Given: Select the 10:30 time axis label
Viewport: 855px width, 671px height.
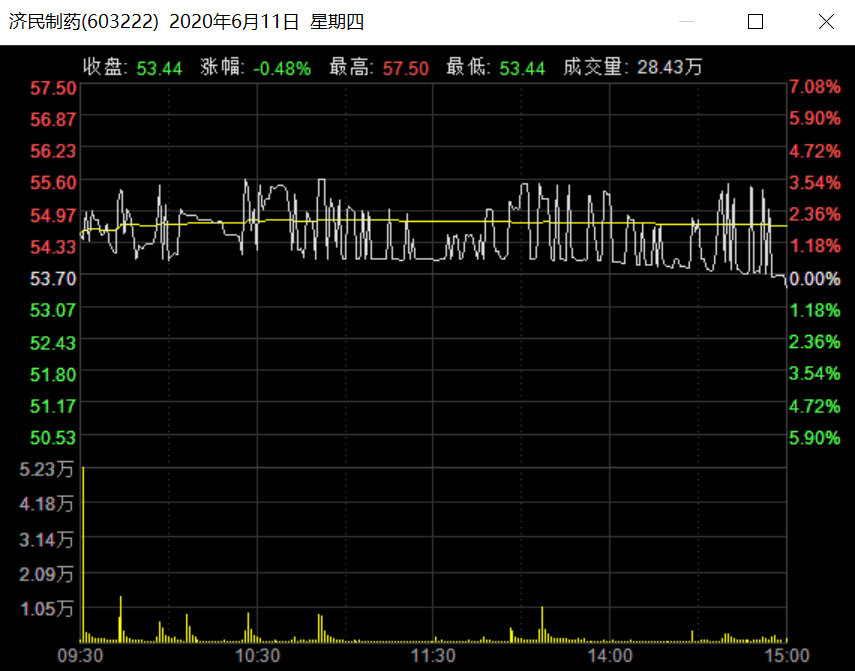Looking at the screenshot, I should coord(257,656).
